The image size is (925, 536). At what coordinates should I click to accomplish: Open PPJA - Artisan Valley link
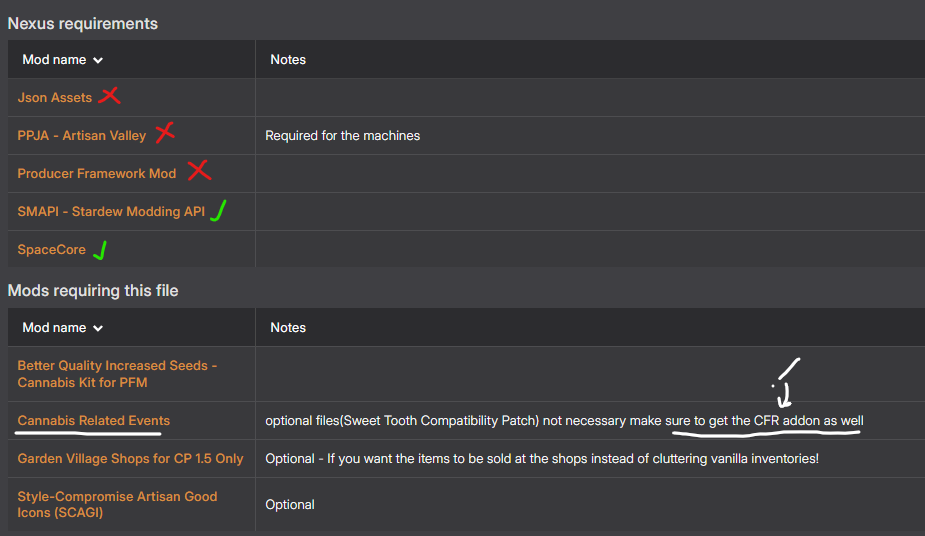pos(82,136)
